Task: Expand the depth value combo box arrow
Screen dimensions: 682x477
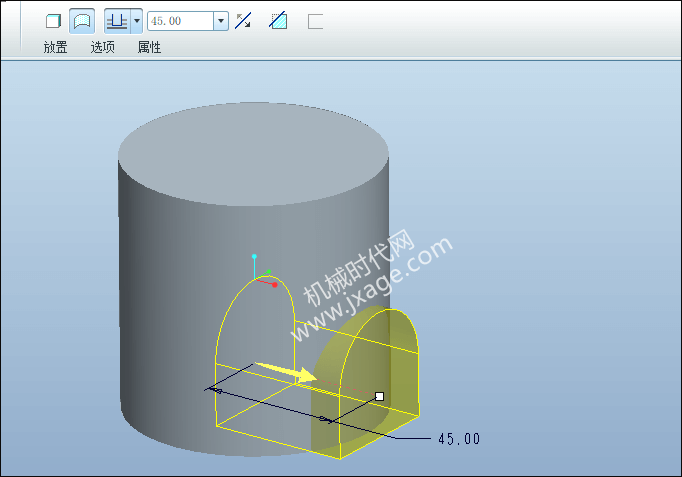Action: [x=221, y=21]
